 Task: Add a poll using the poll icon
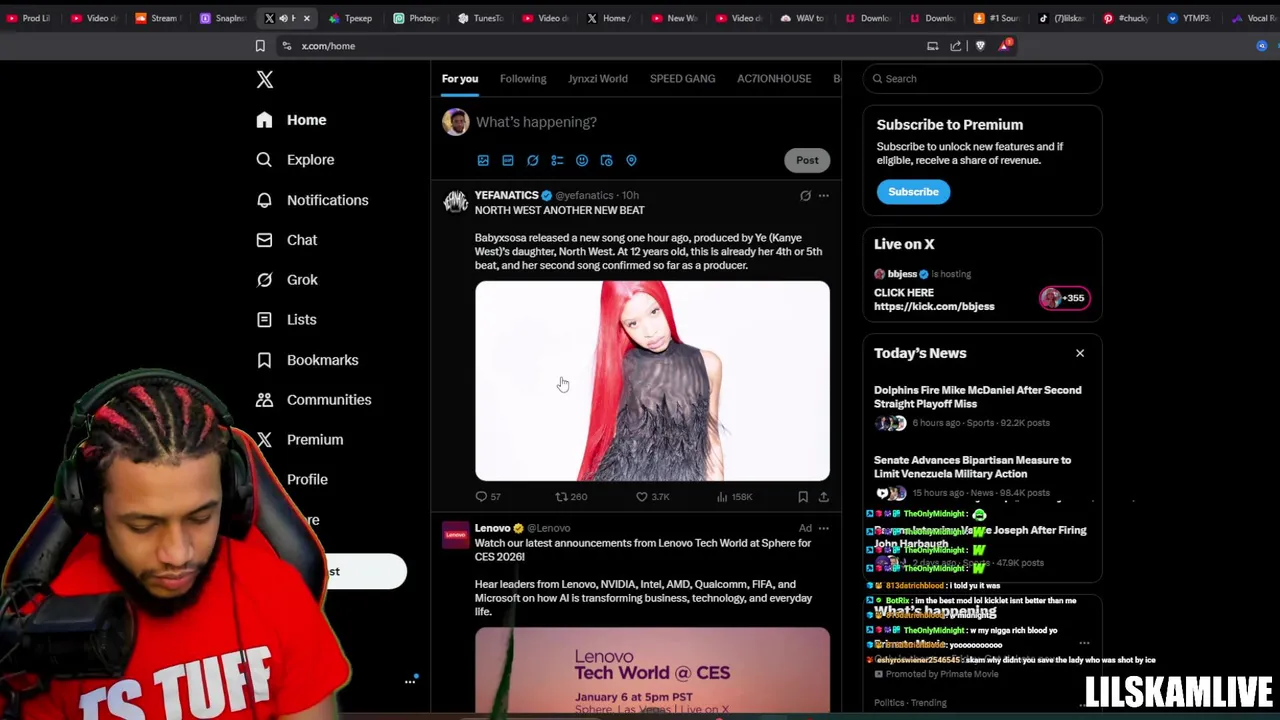(x=557, y=160)
